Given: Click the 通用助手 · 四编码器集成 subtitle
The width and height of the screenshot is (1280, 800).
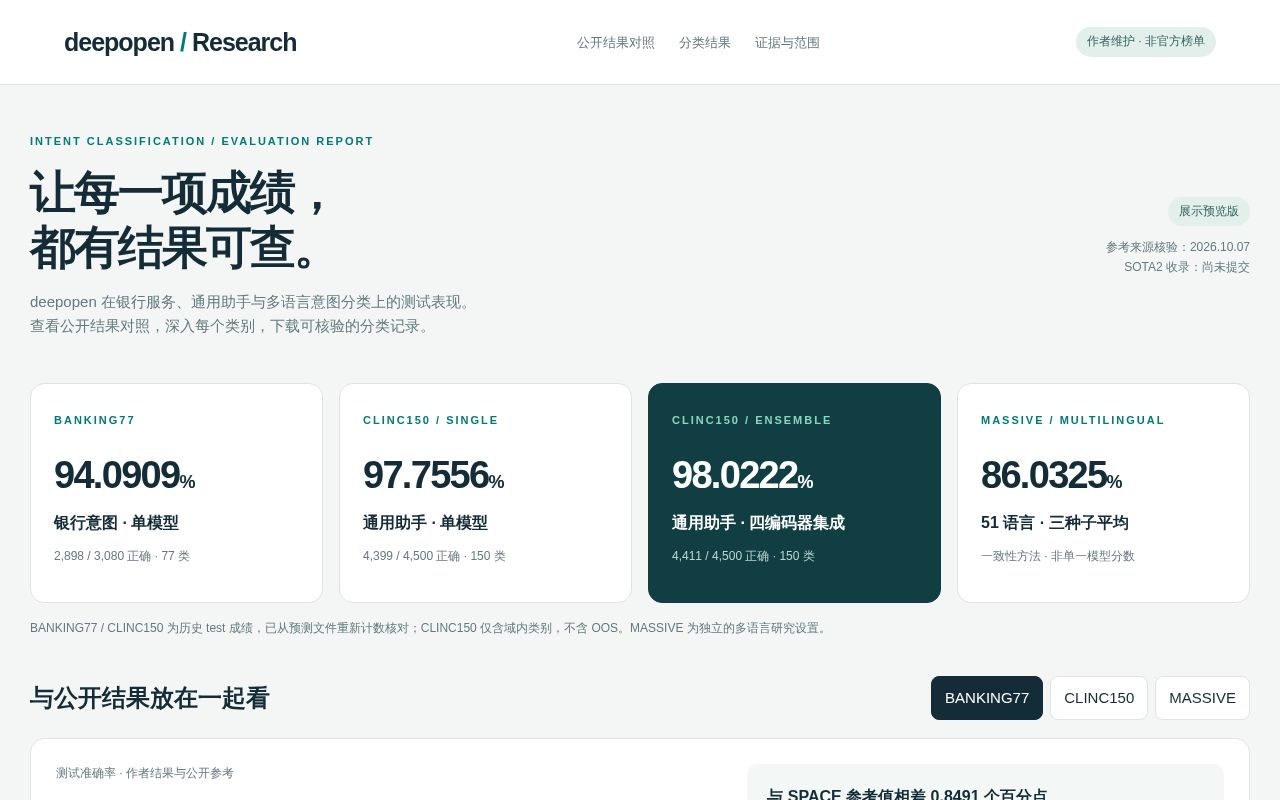Looking at the screenshot, I should (x=758, y=523).
